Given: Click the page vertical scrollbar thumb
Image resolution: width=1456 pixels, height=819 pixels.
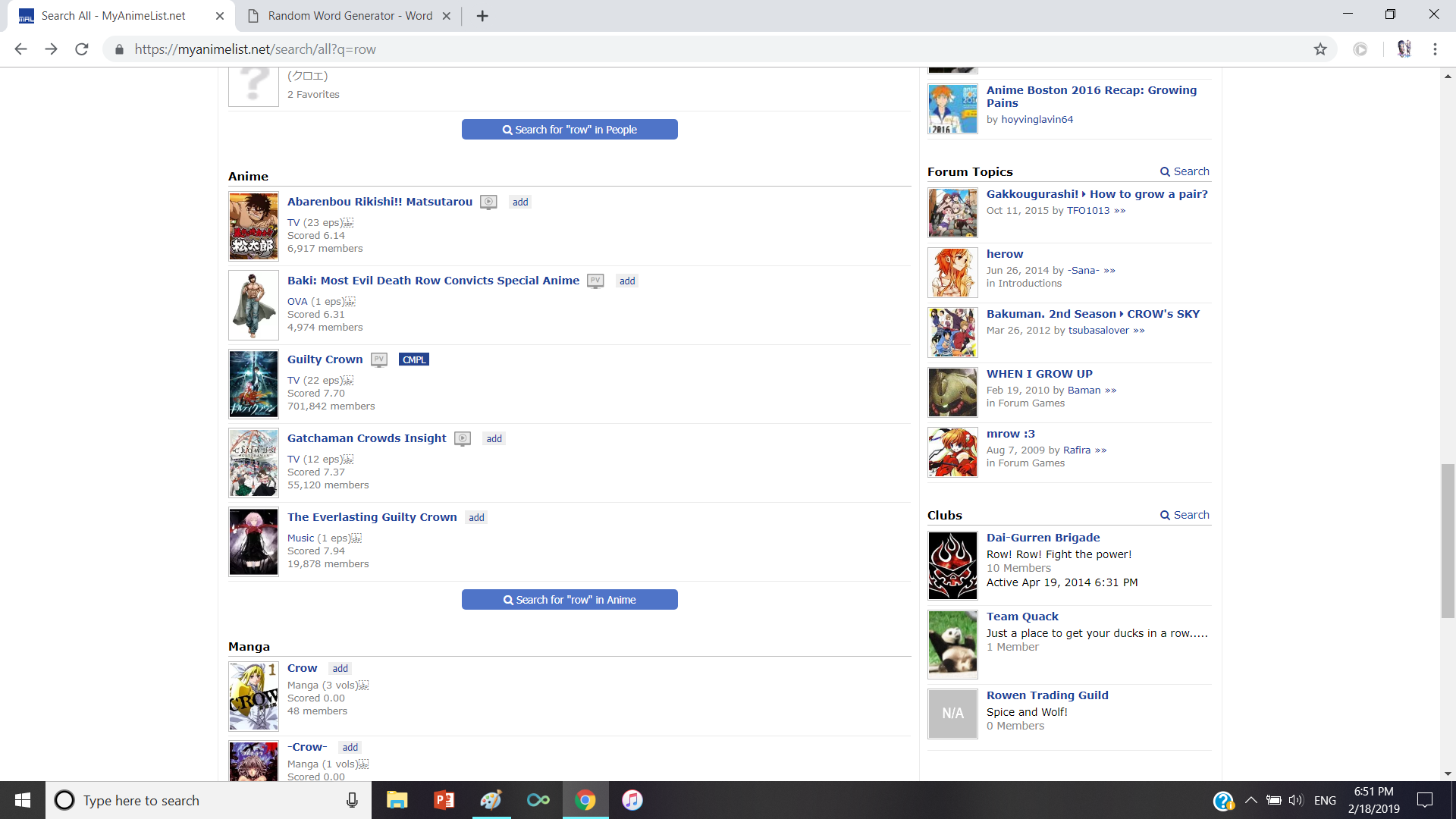Looking at the screenshot, I should coord(1448,540).
